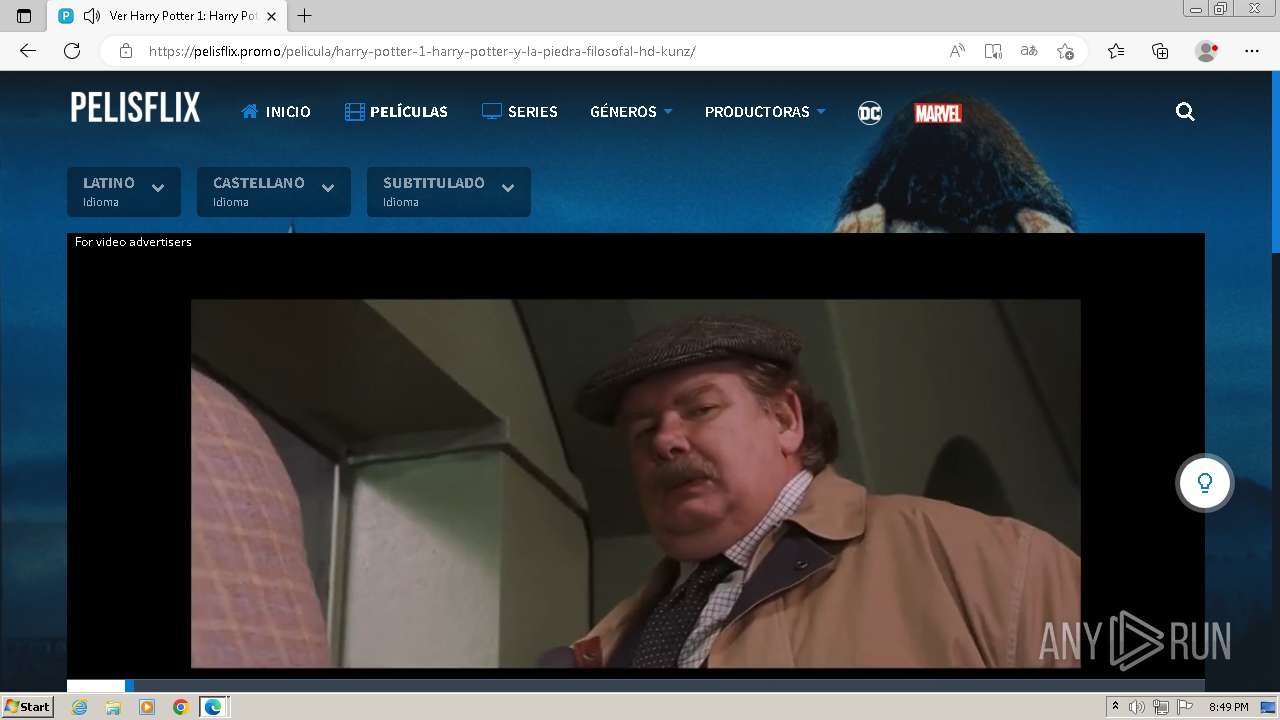
Task: Click the 8:49 PM clock
Action: [x=1228, y=707]
